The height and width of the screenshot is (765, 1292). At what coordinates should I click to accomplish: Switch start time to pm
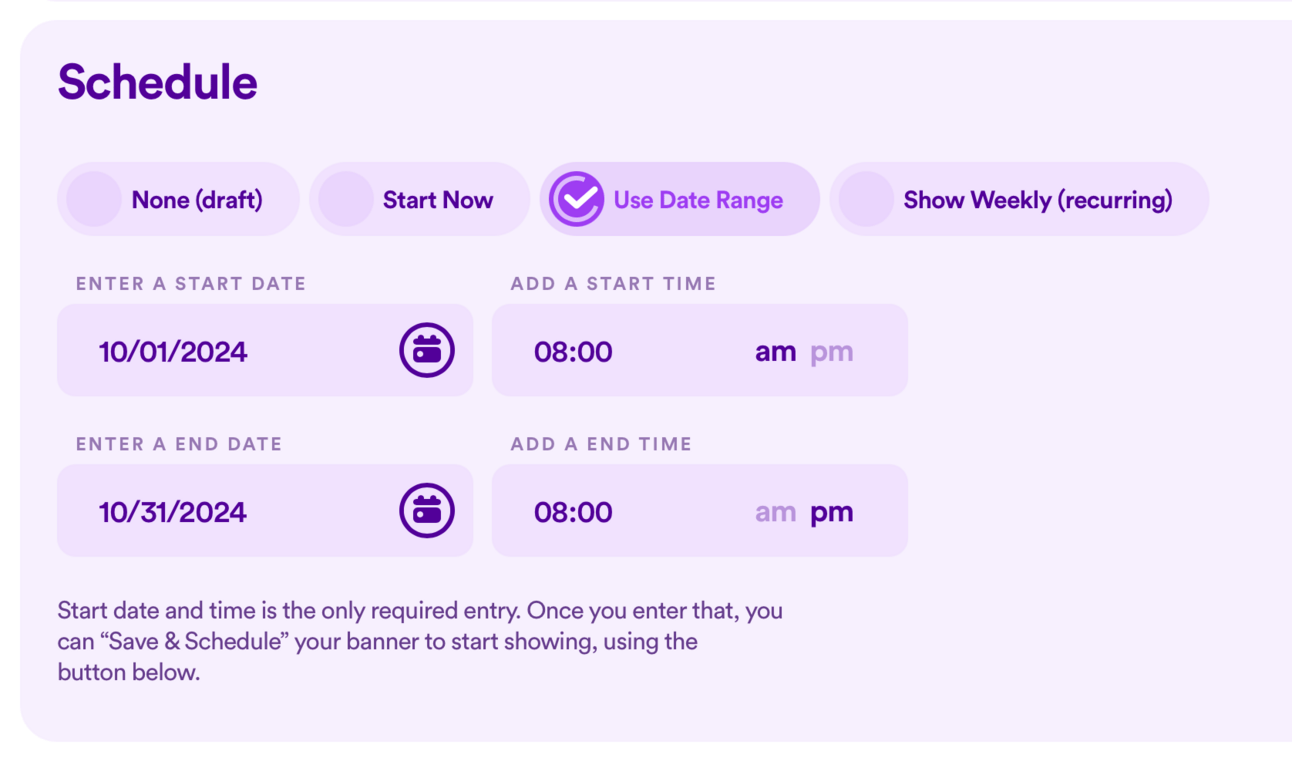(x=831, y=352)
